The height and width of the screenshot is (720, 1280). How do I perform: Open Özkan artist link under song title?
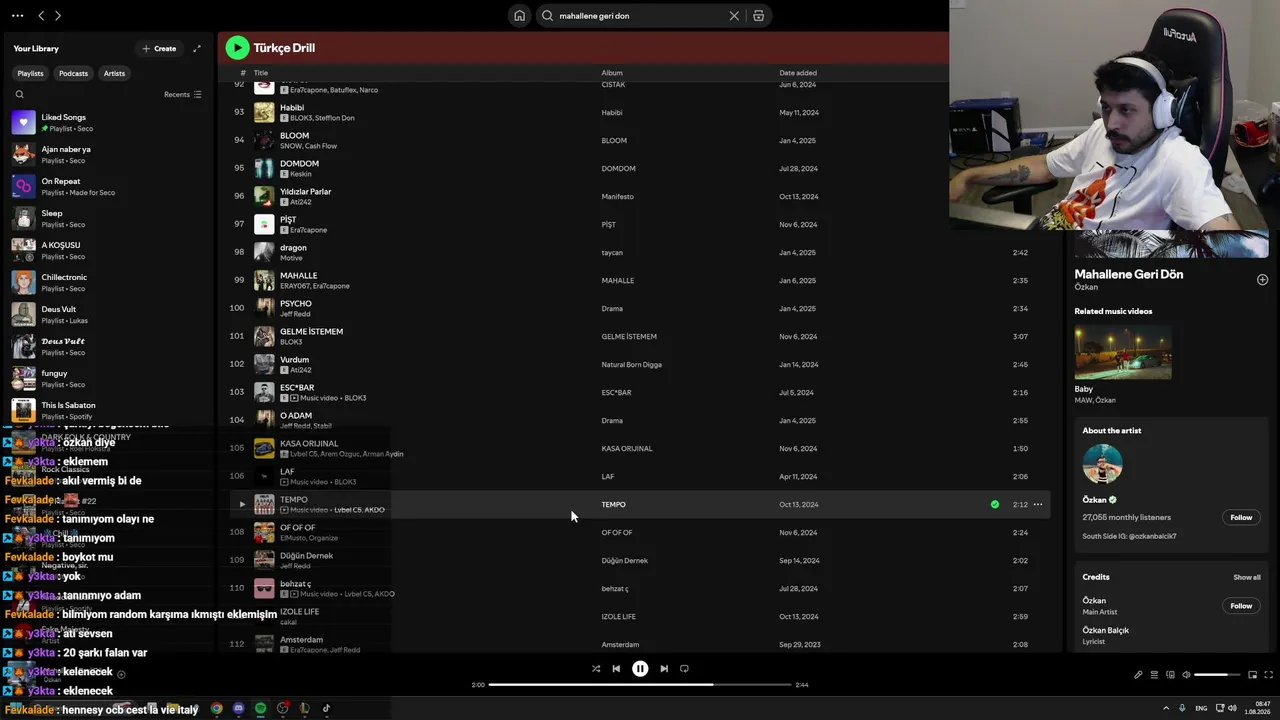pyautogui.click(x=1086, y=287)
